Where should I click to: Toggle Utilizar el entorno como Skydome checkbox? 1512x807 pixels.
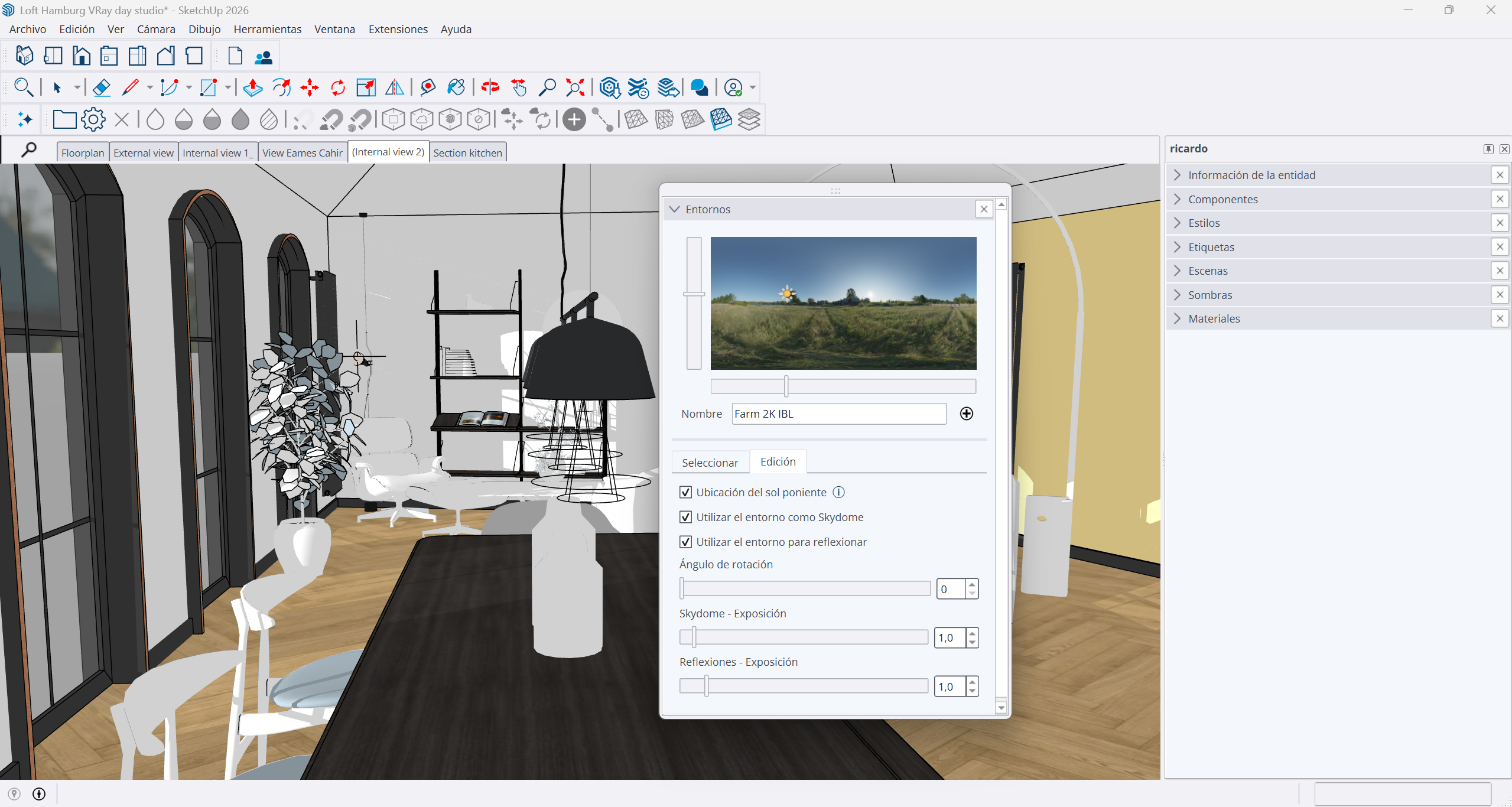pyautogui.click(x=686, y=517)
